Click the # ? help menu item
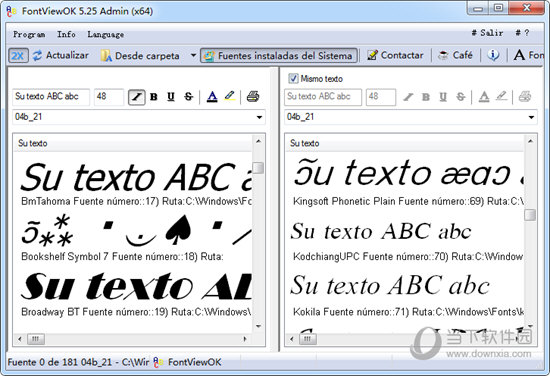This screenshot has width=550, height=376. tap(522, 33)
